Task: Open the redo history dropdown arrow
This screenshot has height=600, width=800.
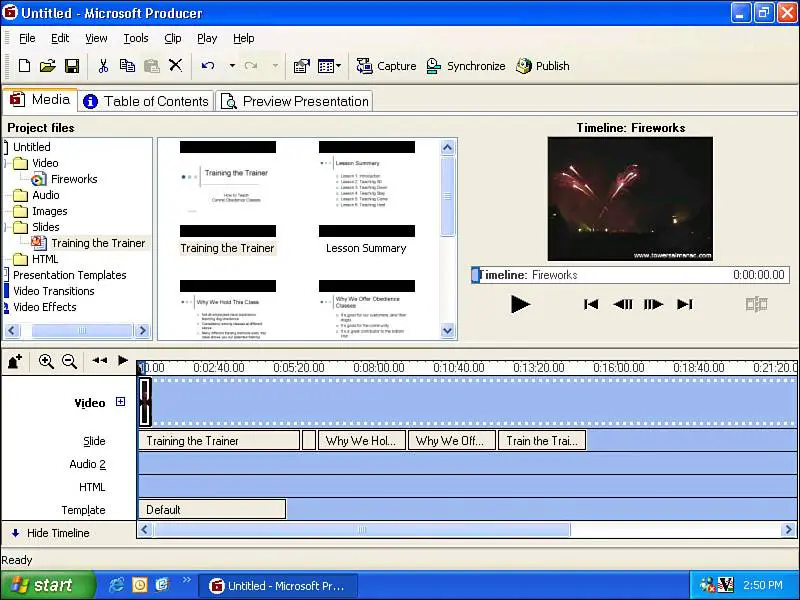Action: [275, 66]
